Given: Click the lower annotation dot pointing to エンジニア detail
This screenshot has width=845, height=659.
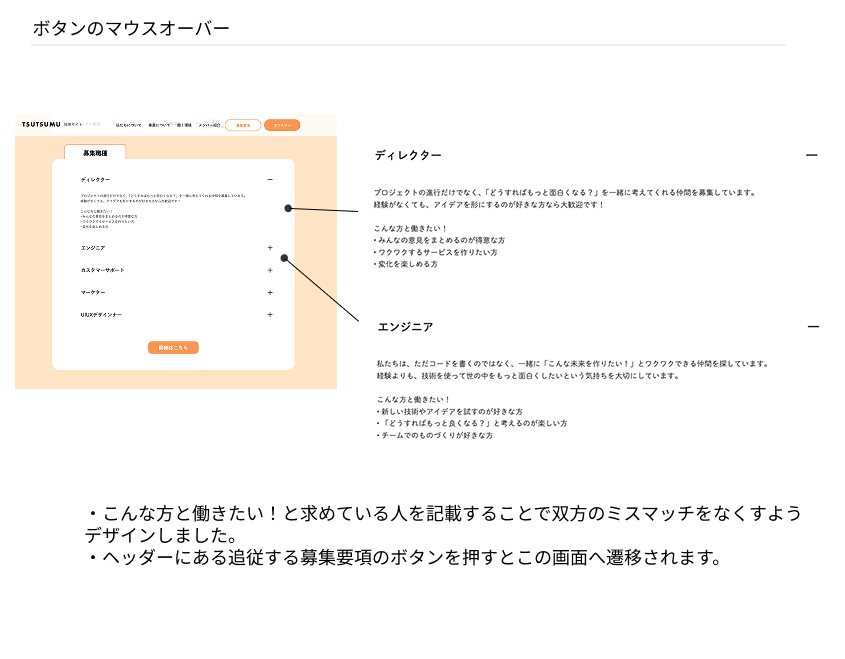Looking at the screenshot, I should [x=284, y=258].
